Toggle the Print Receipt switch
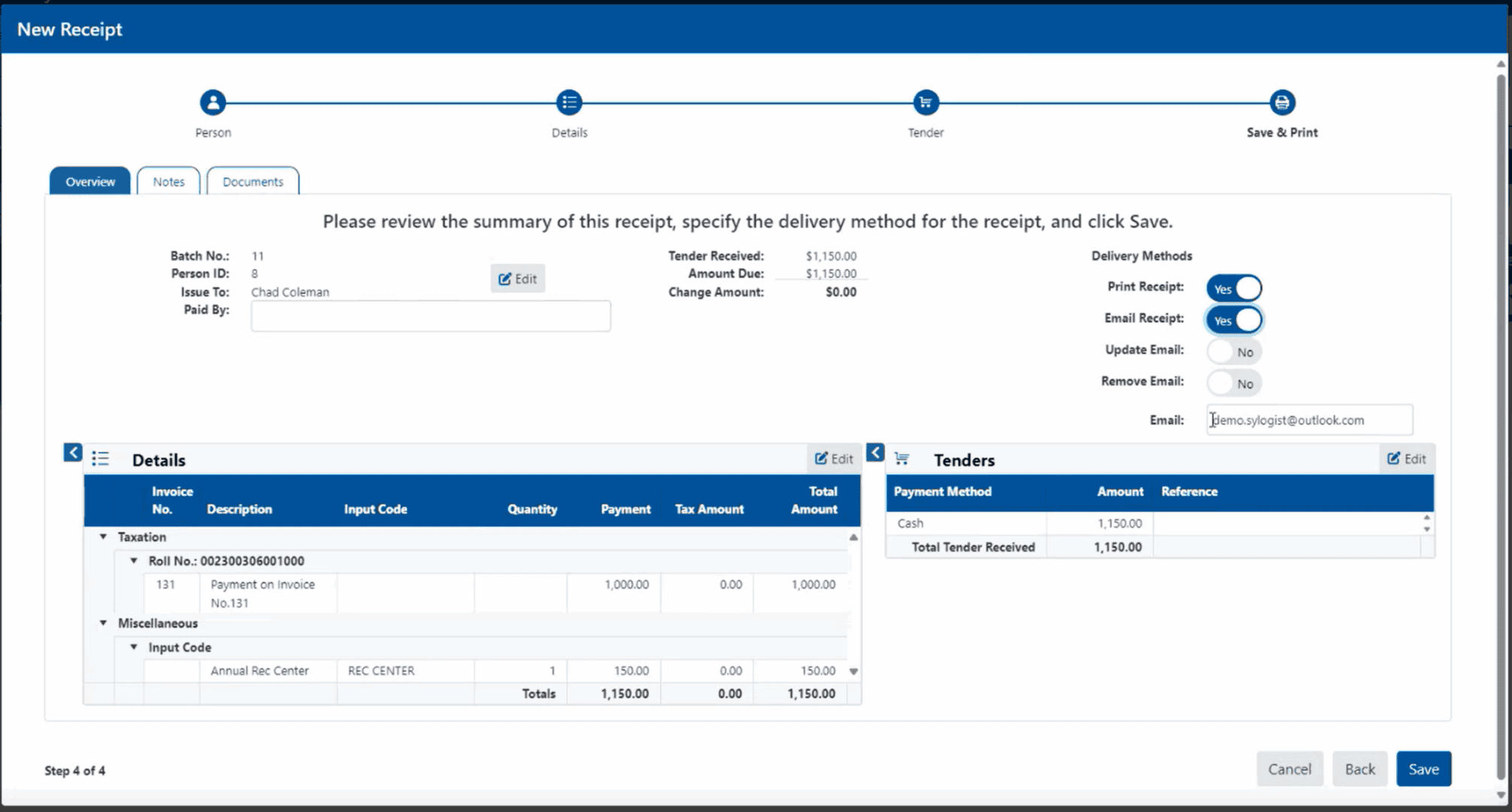Screen dimensions: 1512x812 pos(1234,289)
